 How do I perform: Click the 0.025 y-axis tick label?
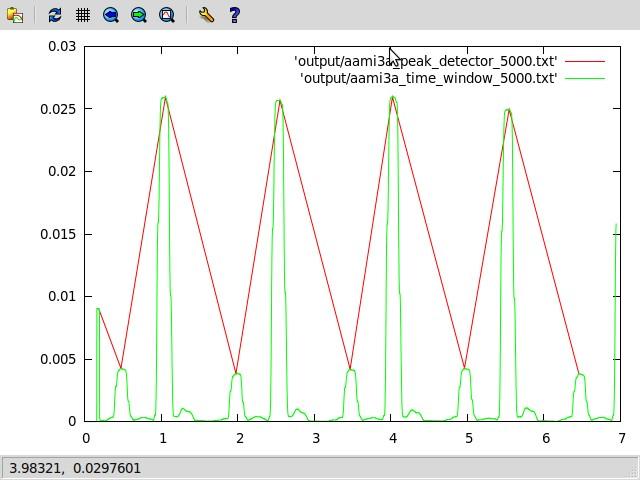pyautogui.click(x=58, y=109)
